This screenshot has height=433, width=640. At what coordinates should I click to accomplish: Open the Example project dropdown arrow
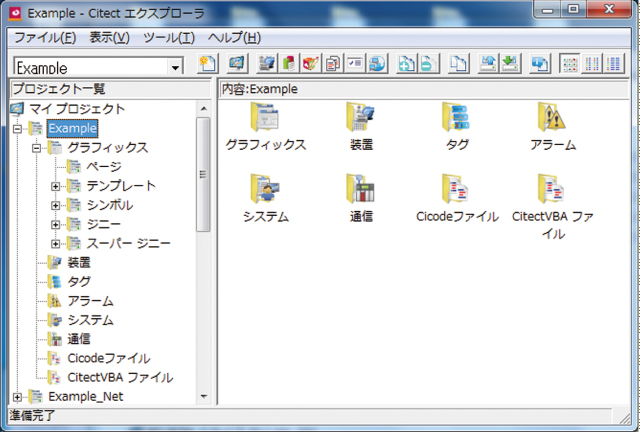point(176,67)
